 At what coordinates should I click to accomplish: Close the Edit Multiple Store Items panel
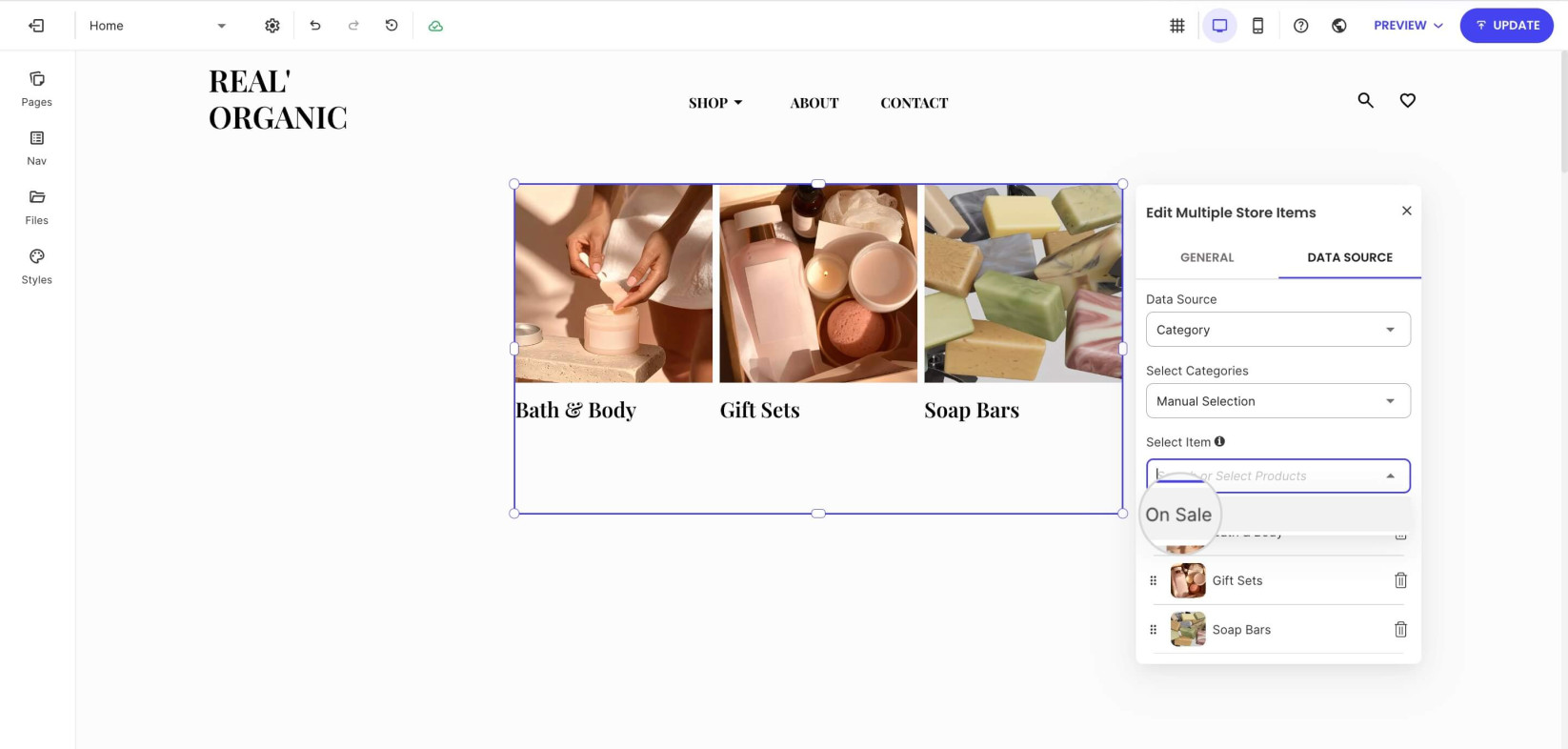point(1406,211)
